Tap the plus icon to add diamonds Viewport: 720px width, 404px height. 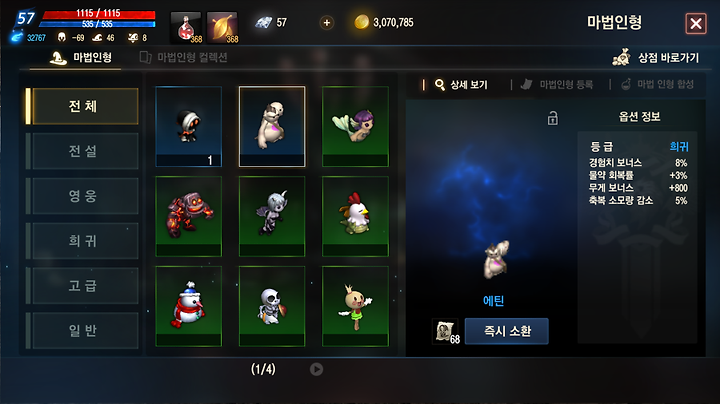(x=326, y=22)
